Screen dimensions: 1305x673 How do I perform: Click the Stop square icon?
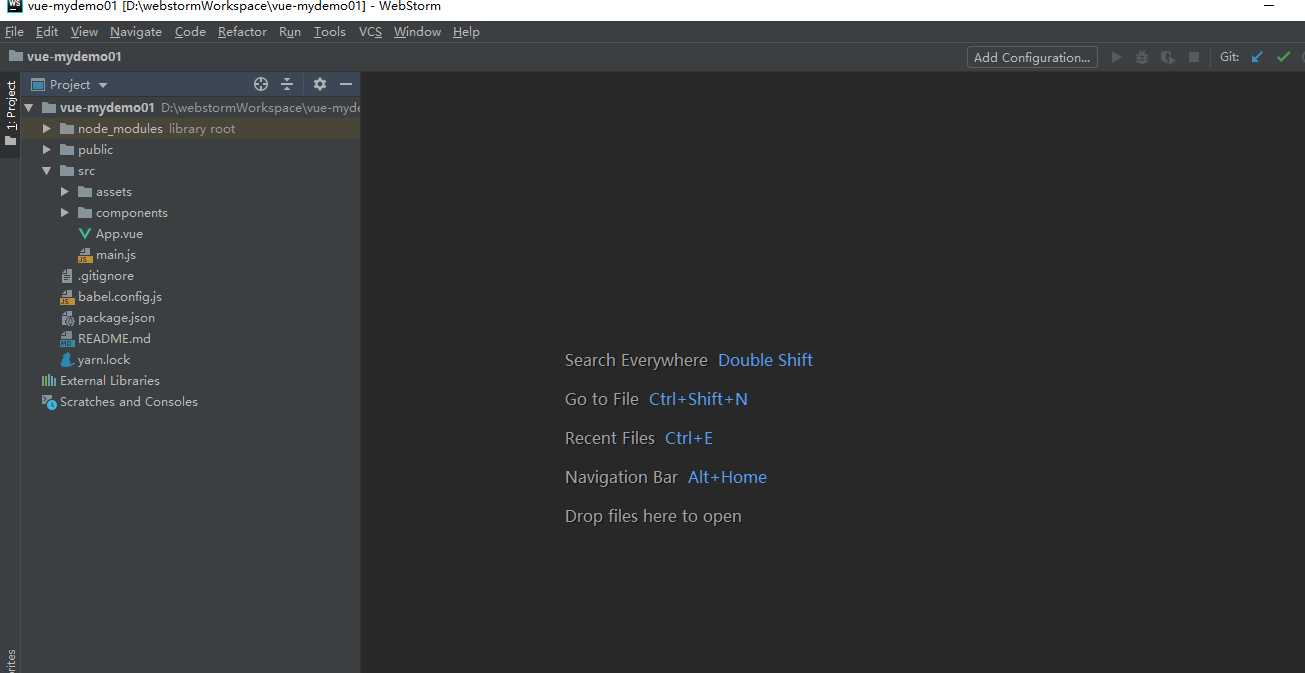click(1193, 57)
